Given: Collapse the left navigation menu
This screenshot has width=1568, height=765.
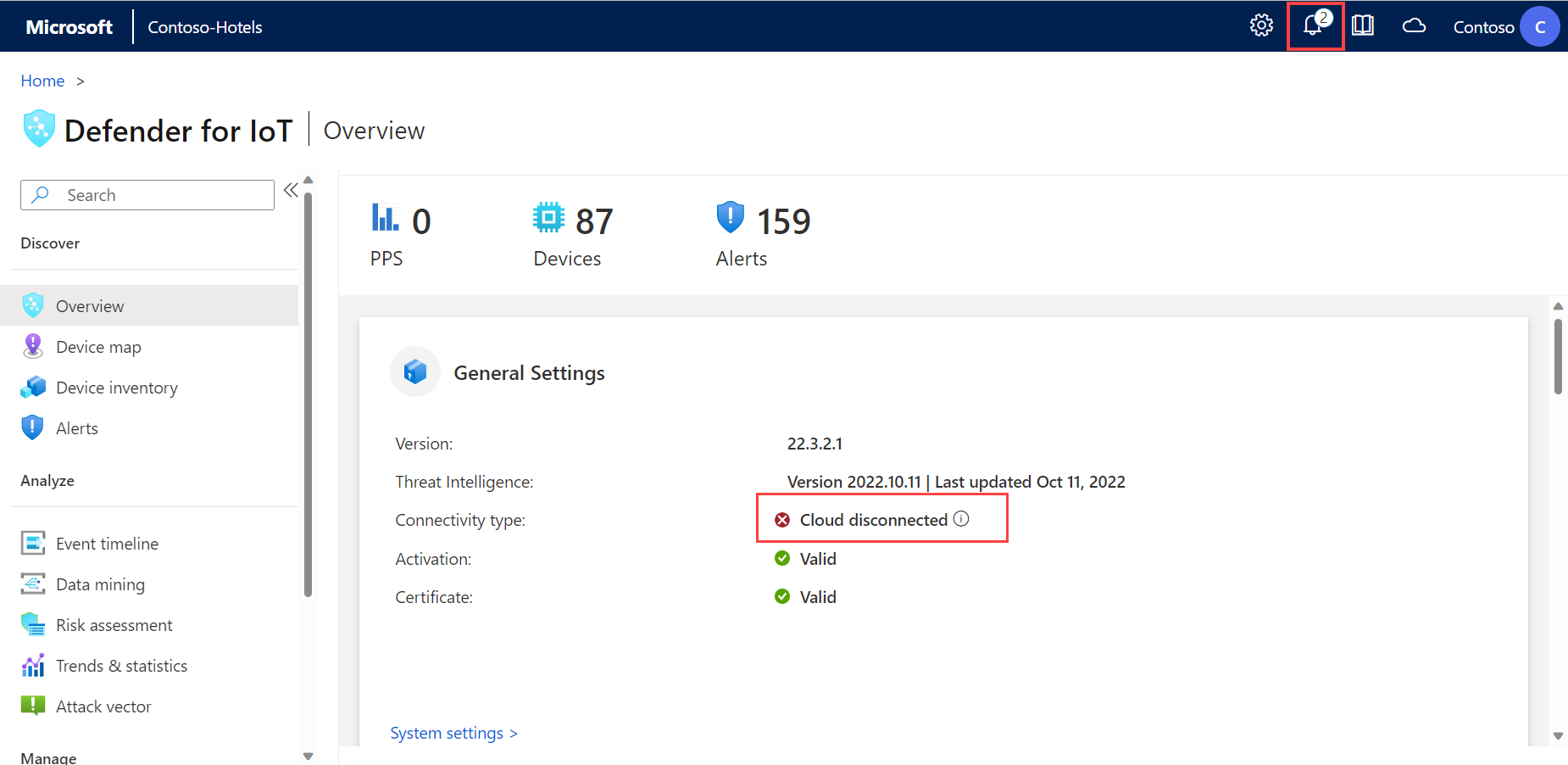Looking at the screenshot, I should point(291,190).
